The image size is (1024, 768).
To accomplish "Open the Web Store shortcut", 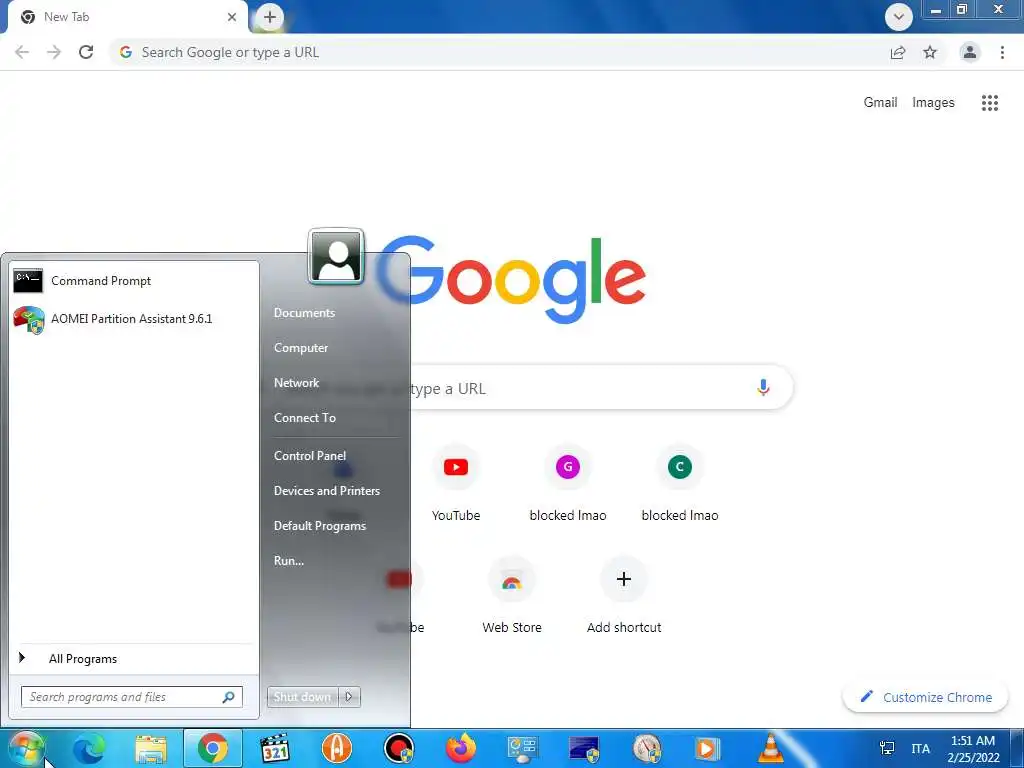I will tap(512, 596).
